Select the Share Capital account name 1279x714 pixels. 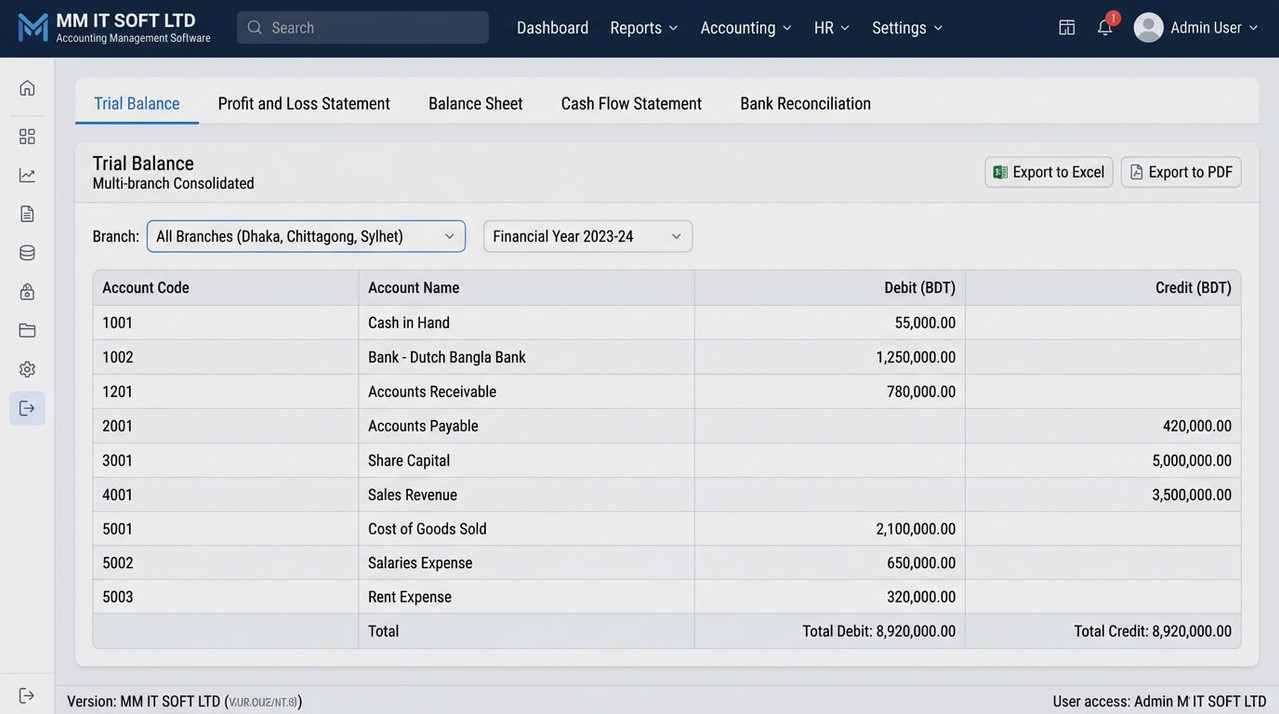coord(409,461)
